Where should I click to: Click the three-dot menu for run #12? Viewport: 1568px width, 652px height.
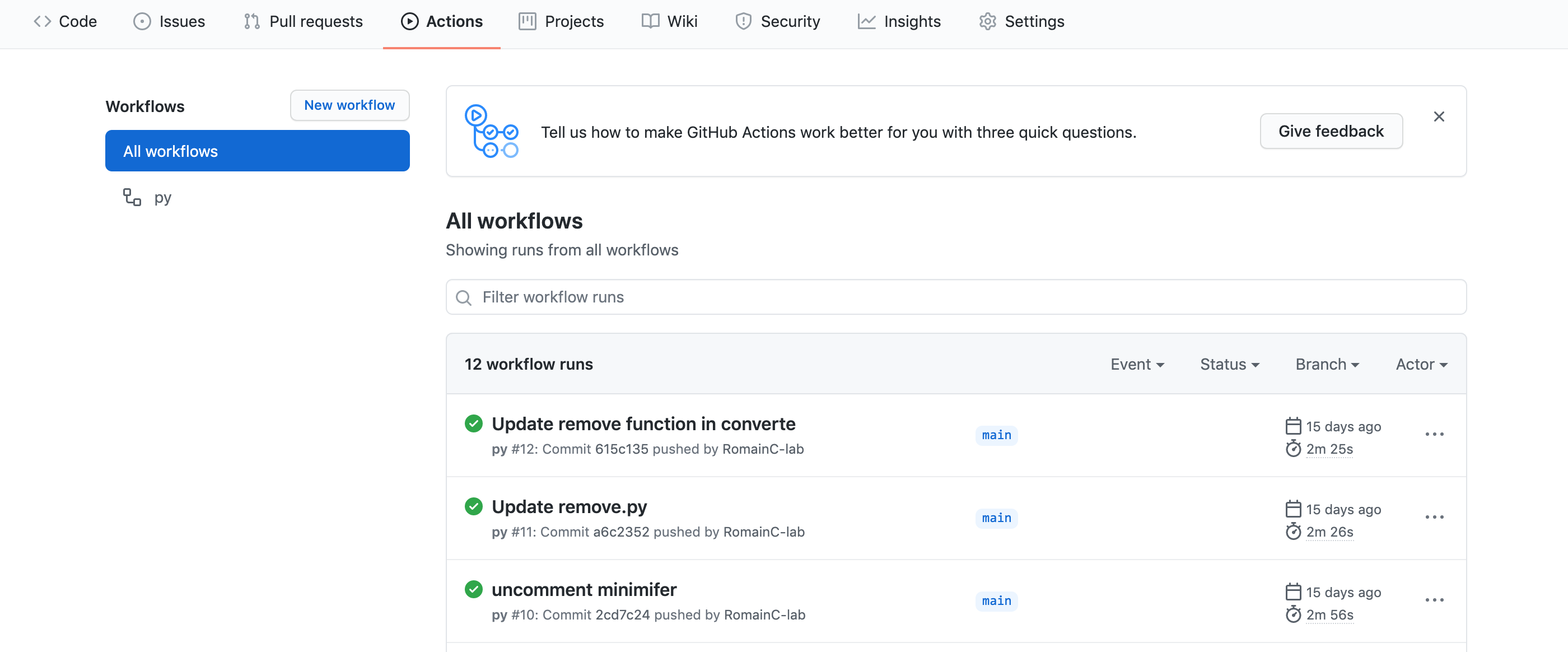click(1434, 434)
